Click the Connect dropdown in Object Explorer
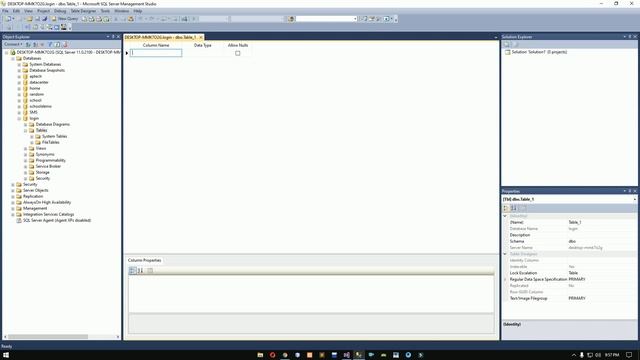640x360 pixels. pyautogui.click(x=13, y=44)
